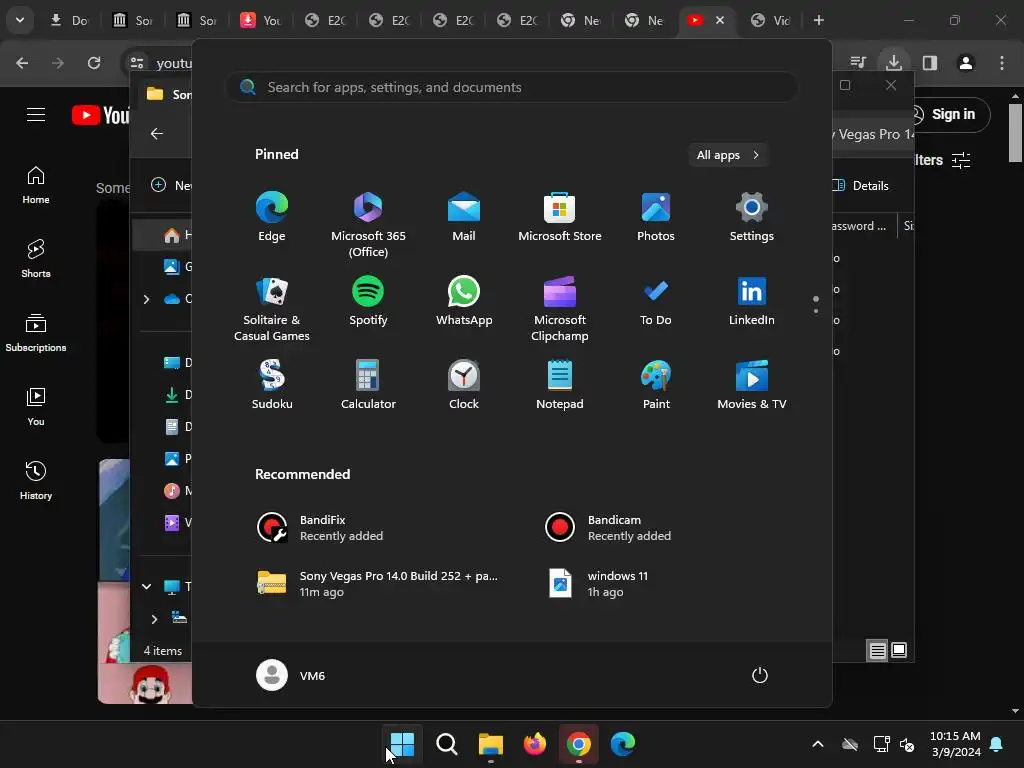Screen dimensions: 1024x768
Task: Launch WhatsApp from Start menu
Action: click(x=464, y=301)
